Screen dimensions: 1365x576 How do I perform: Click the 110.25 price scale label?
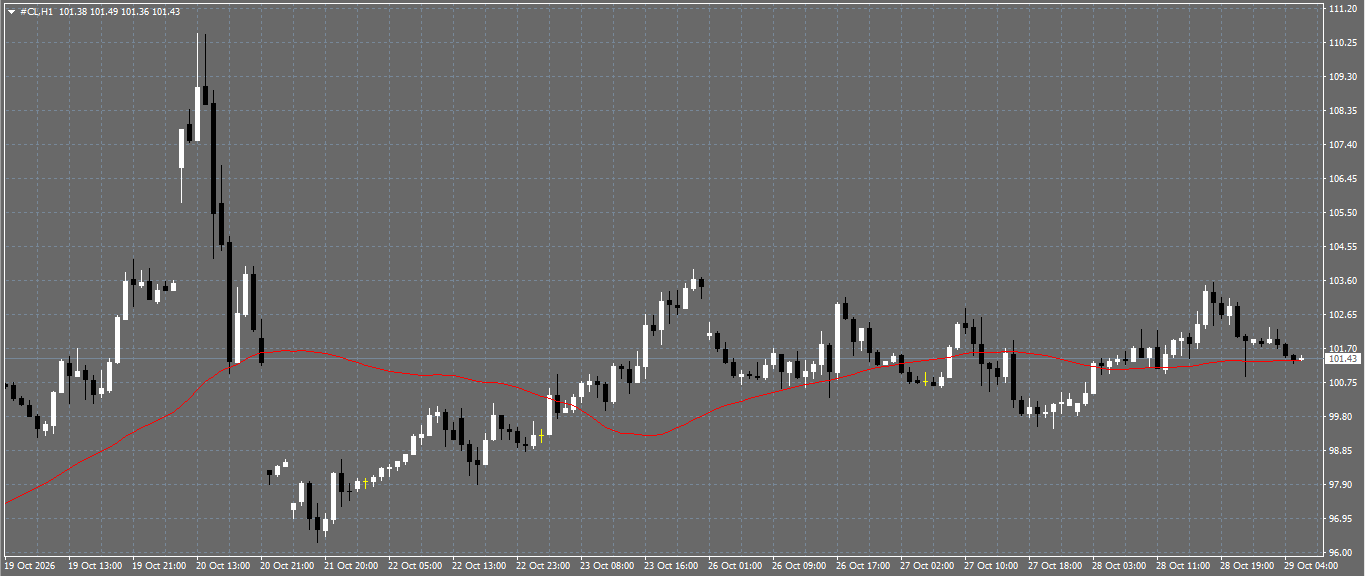tap(1342, 42)
